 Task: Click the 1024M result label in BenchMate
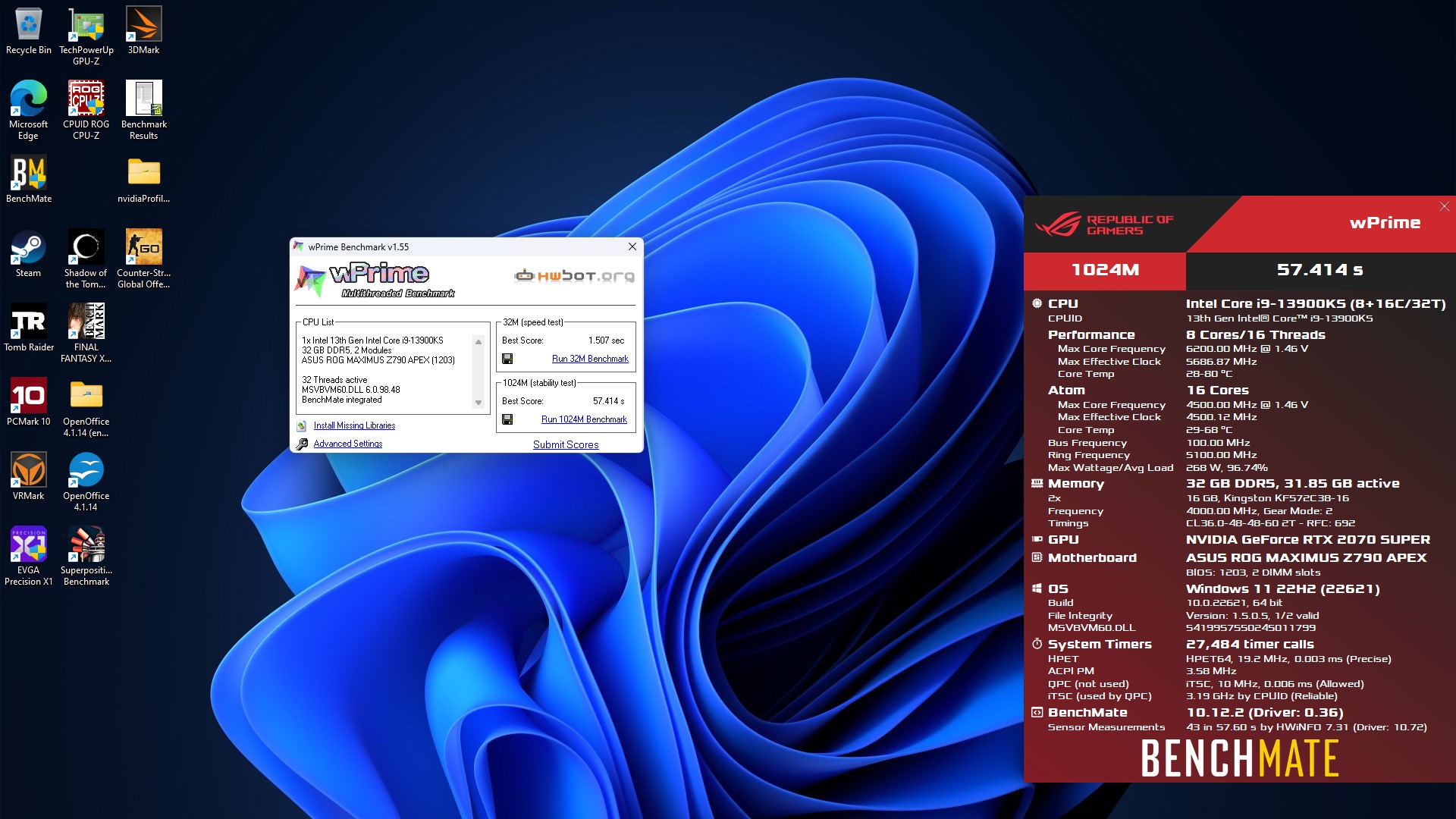[x=1105, y=270]
